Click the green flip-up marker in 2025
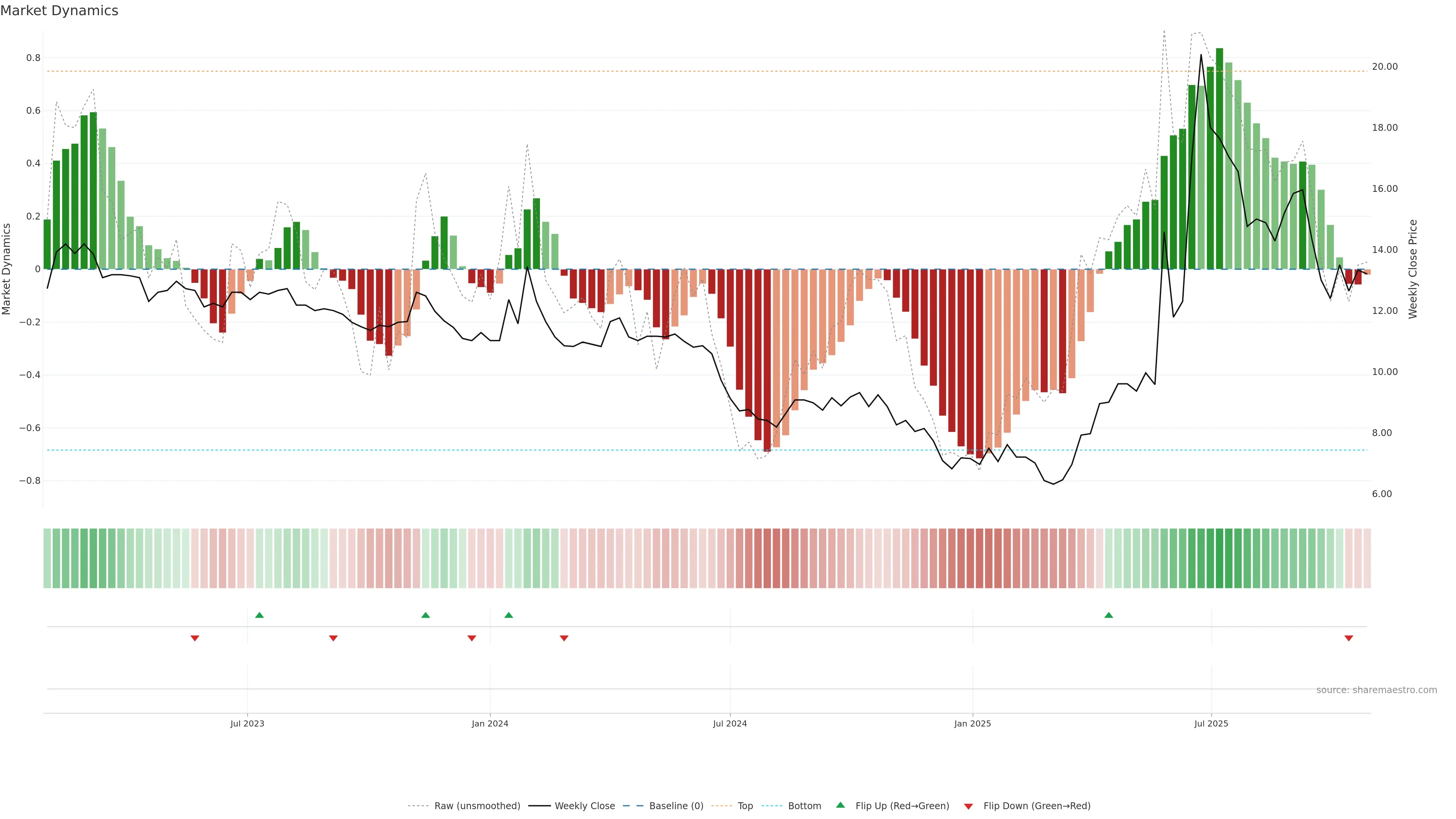The width and height of the screenshot is (1456, 819). coord(1108,615)
